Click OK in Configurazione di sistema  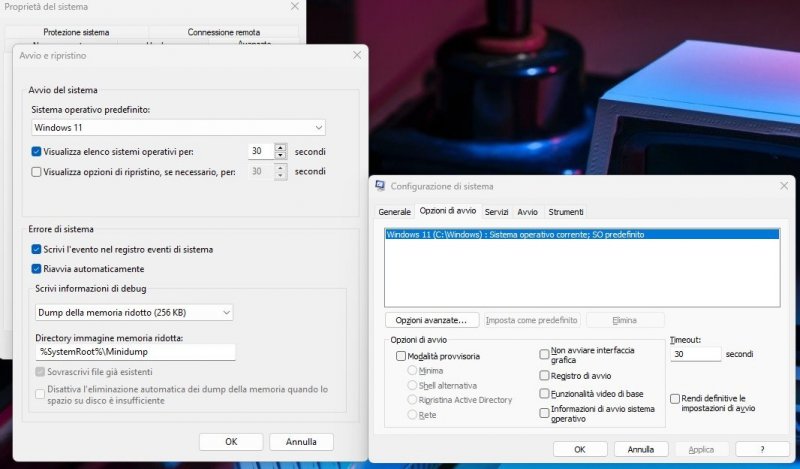(x=580, y=450)
